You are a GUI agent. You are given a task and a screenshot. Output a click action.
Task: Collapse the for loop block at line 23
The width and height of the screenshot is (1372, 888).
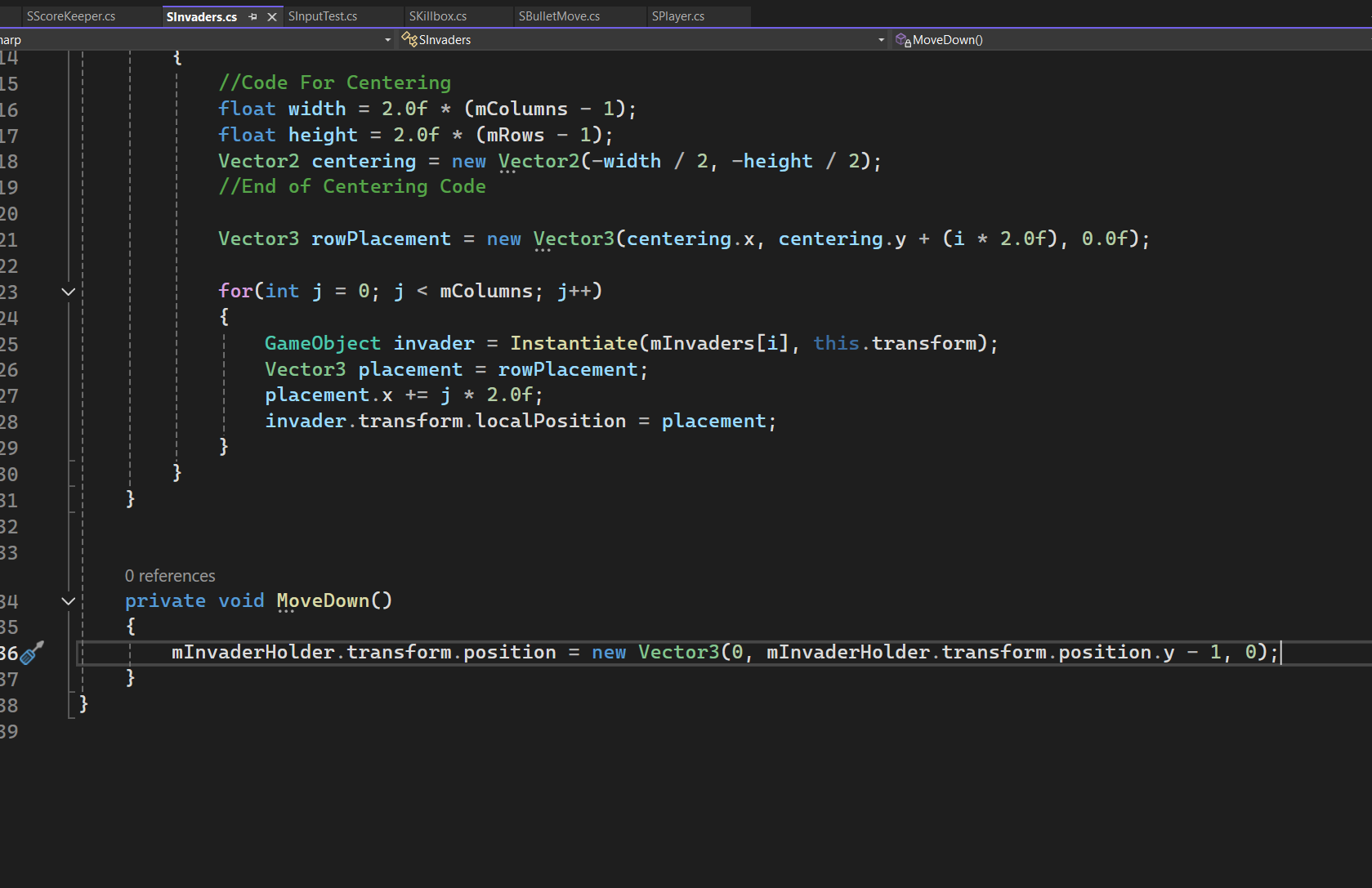[x=69, y=292]
